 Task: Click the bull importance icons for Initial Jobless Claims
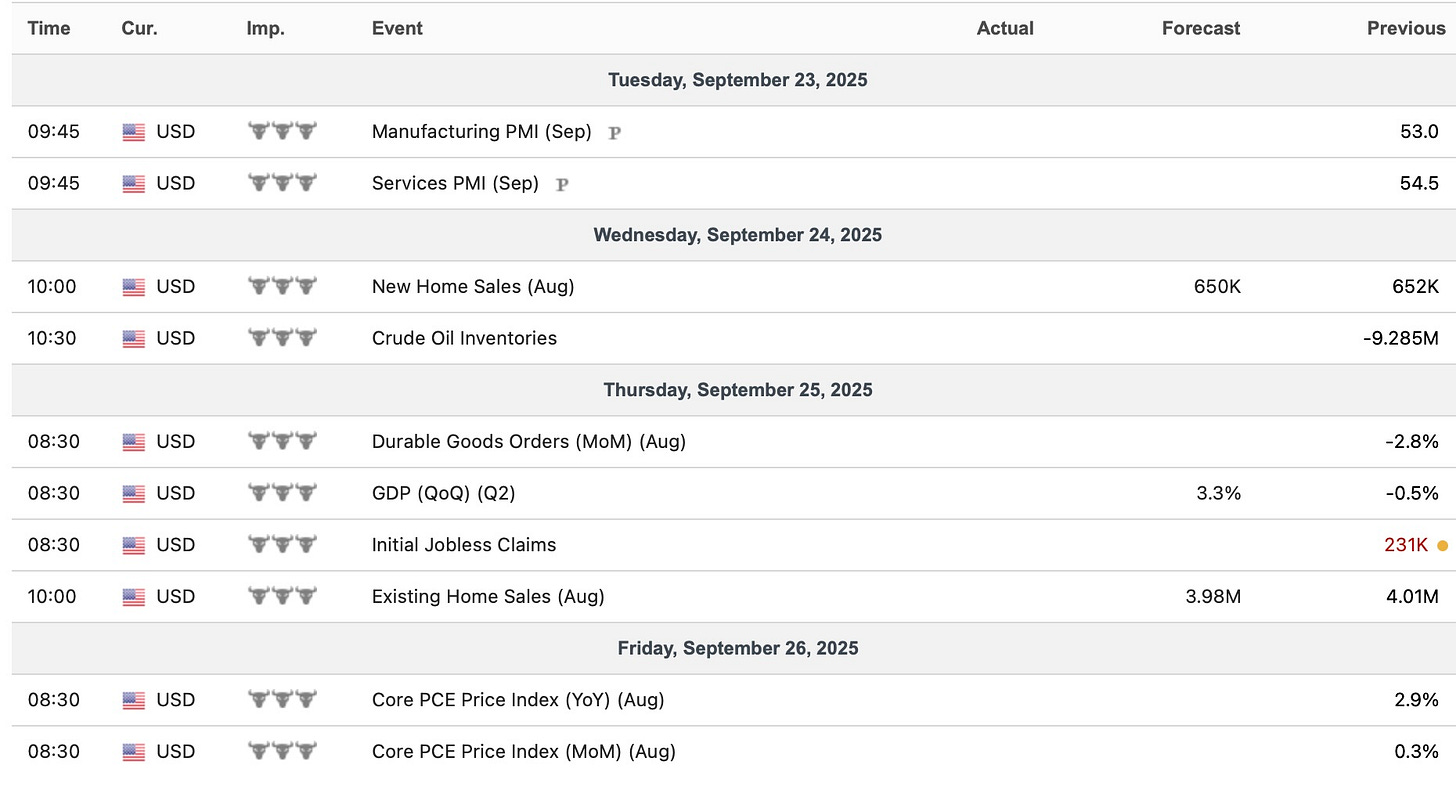[282, 545]
